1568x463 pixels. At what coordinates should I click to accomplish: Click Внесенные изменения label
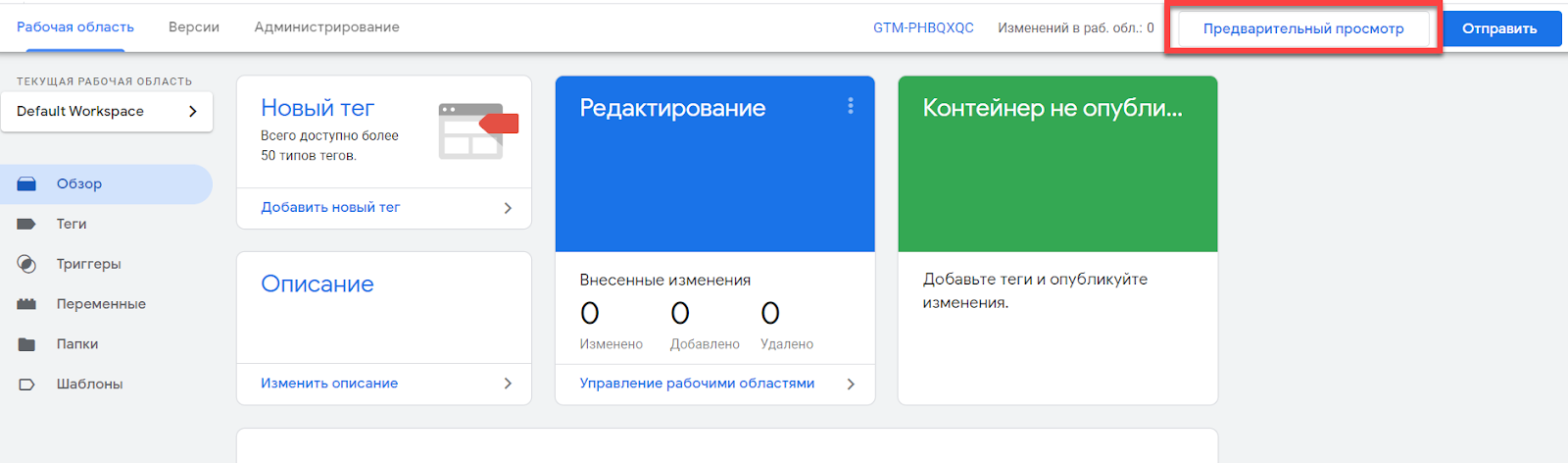click(x=665, y=280)
